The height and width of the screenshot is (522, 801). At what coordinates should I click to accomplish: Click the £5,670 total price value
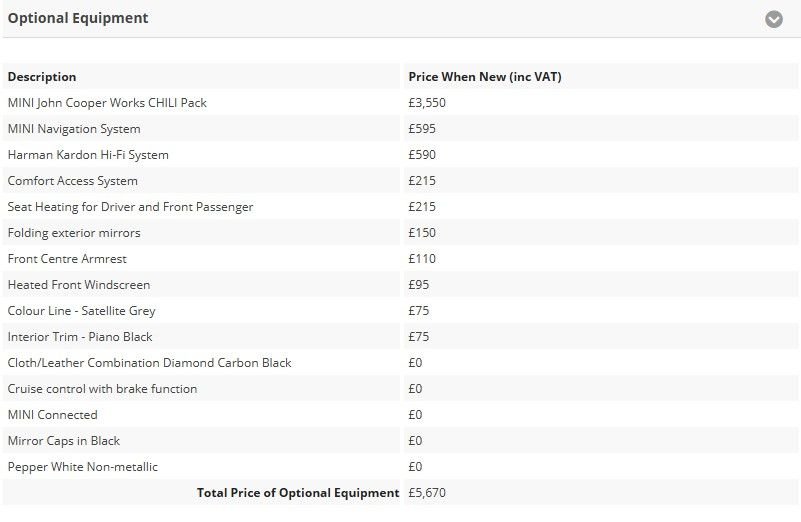point(427,493)
